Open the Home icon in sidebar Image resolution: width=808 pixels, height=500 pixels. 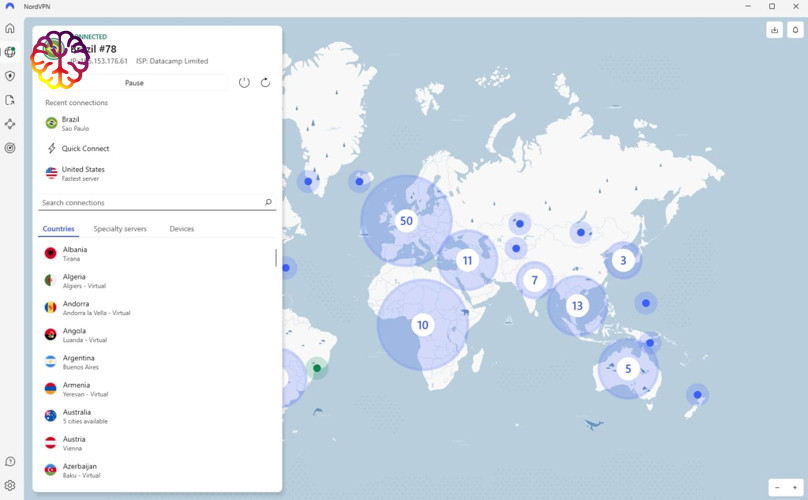10,28
